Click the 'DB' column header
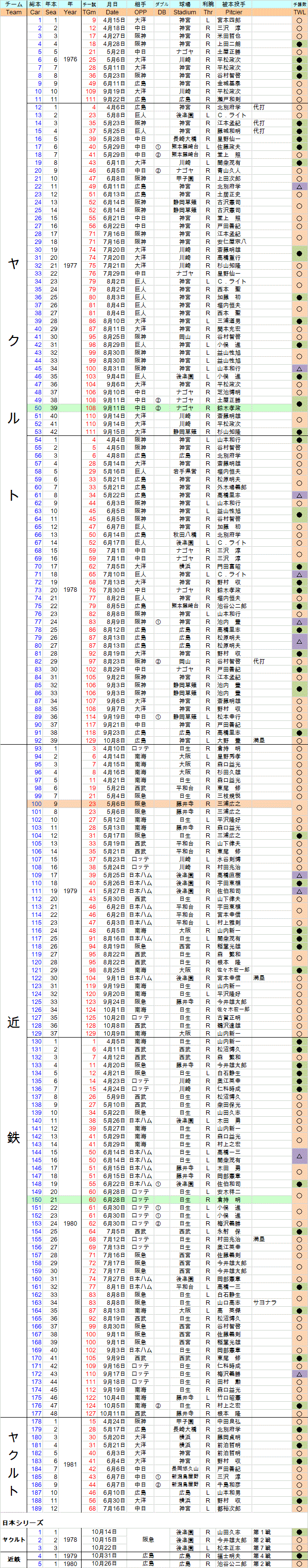This screenshot has height=1568, width=308. (x=161, y=12)
